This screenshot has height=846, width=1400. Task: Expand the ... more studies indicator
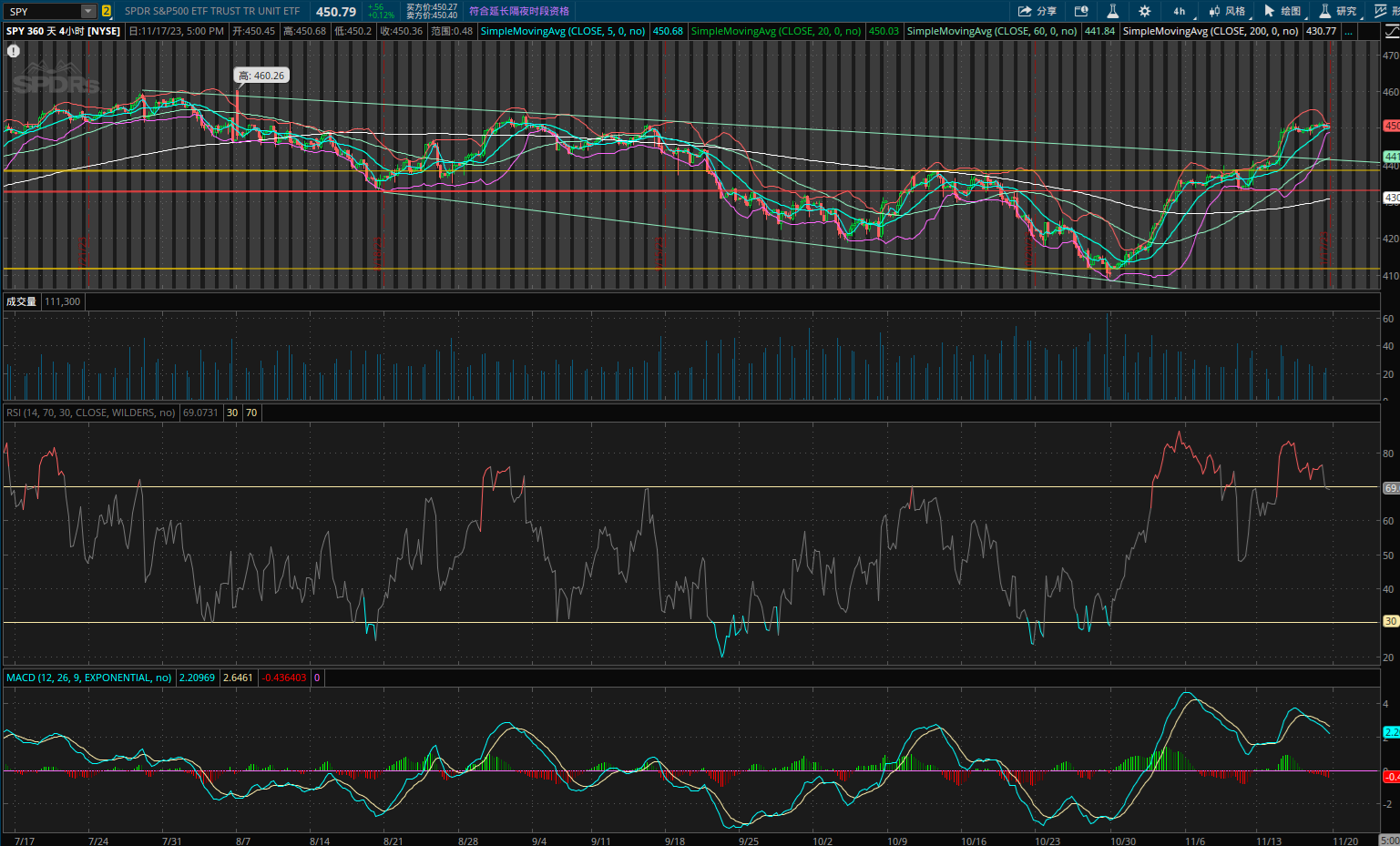tap(1348, 31)
